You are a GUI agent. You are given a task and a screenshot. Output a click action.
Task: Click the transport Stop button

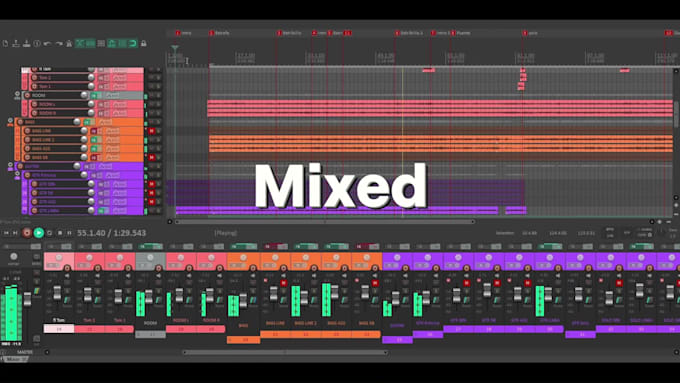(x=60, y=233)
